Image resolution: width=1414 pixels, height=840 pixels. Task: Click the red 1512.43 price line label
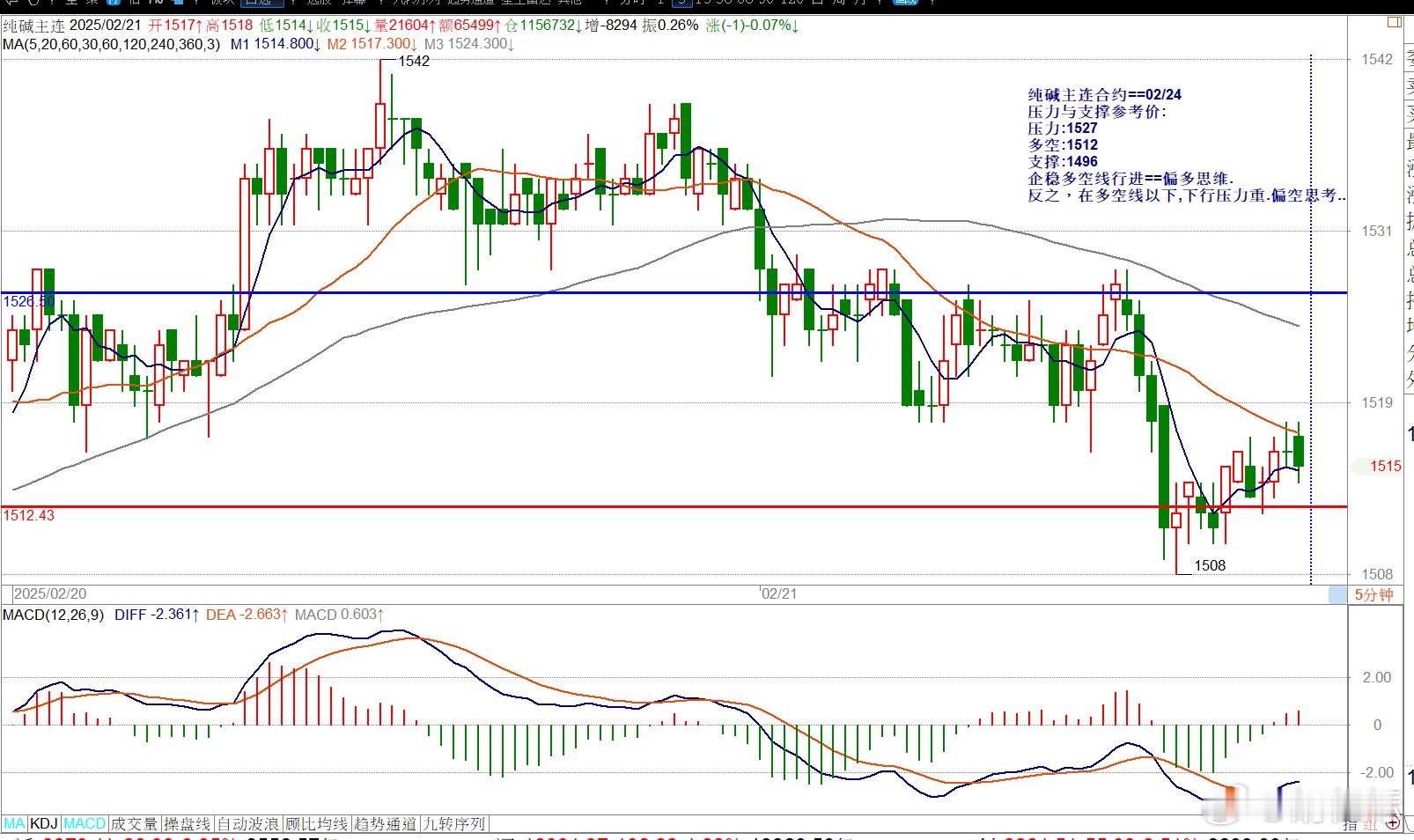[28, 515]
